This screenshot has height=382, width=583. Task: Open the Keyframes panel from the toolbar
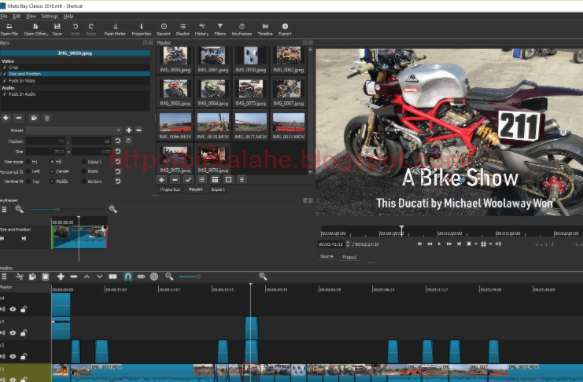[242, 29]
